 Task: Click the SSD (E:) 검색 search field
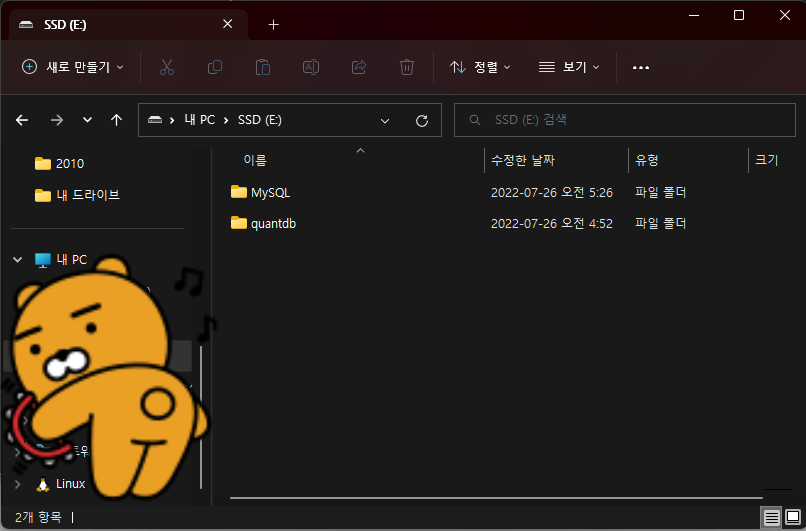(x=625, y=120)
